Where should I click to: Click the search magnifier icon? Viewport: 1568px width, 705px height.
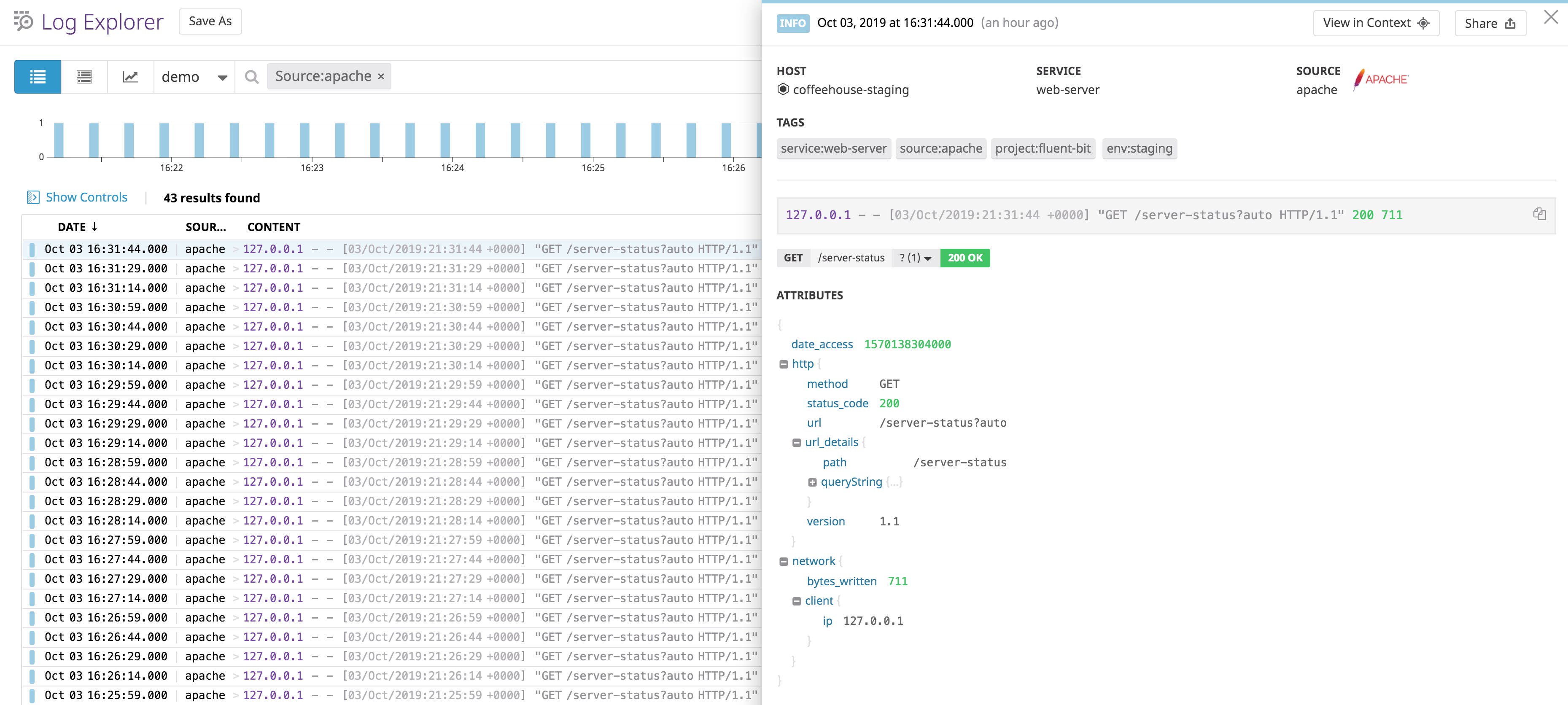pos(251,76)
